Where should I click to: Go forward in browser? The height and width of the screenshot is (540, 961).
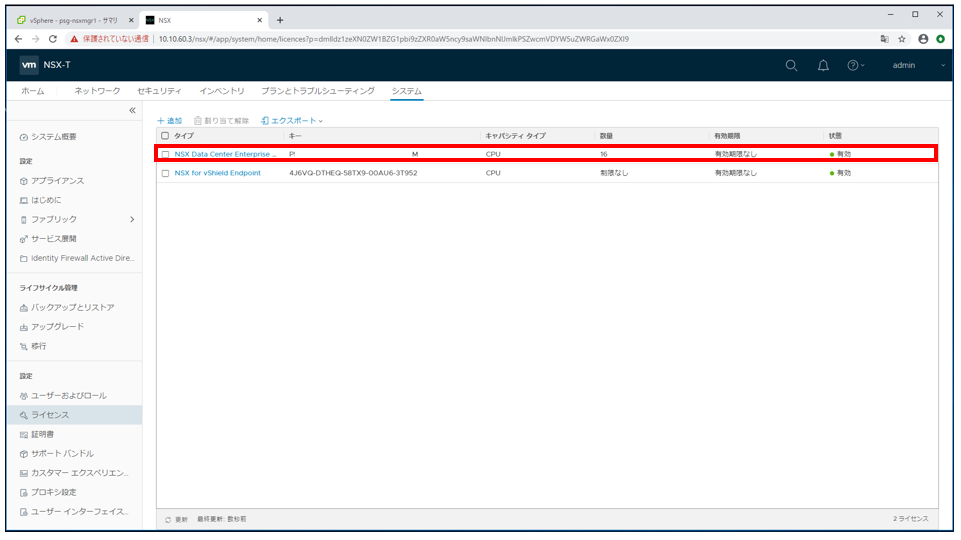pyautogui.click(x=36, y=39)
